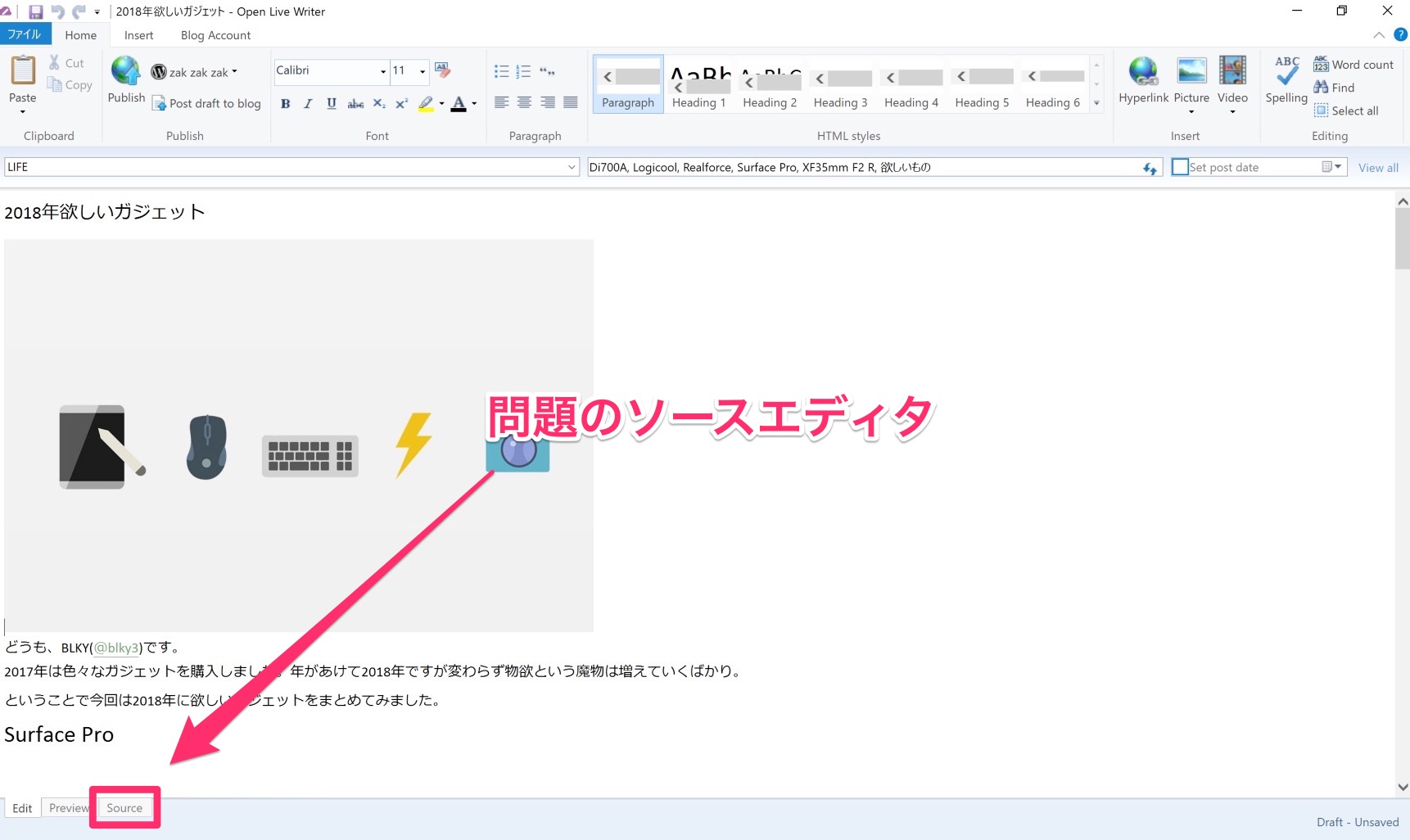Open Help with the question mark icon
Viewport: 1410px width, 840px height.
pos(1400,34)
